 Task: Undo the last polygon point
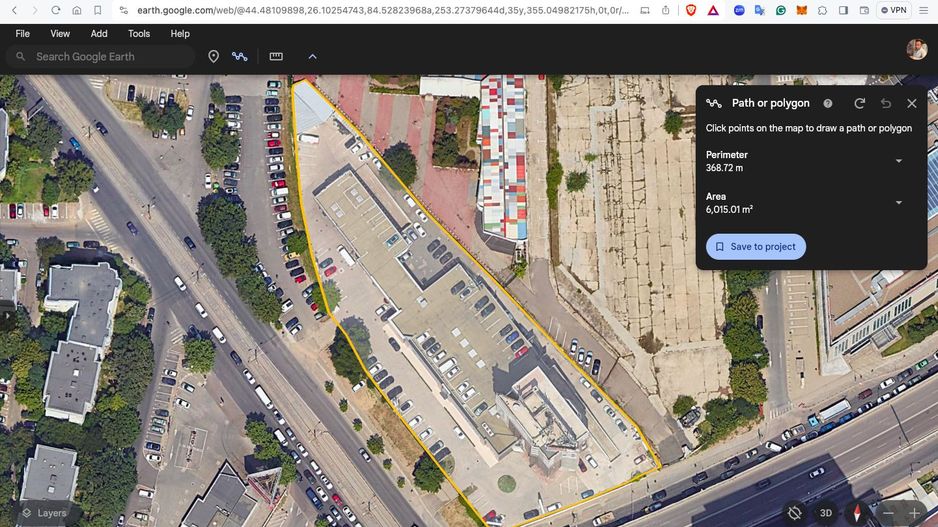886,103
